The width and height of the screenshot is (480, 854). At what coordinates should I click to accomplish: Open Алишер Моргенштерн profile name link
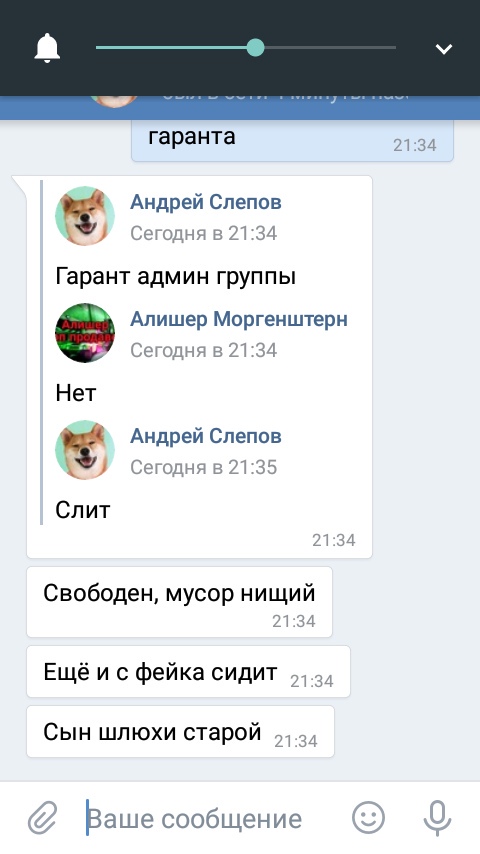[x=239, y=319]
